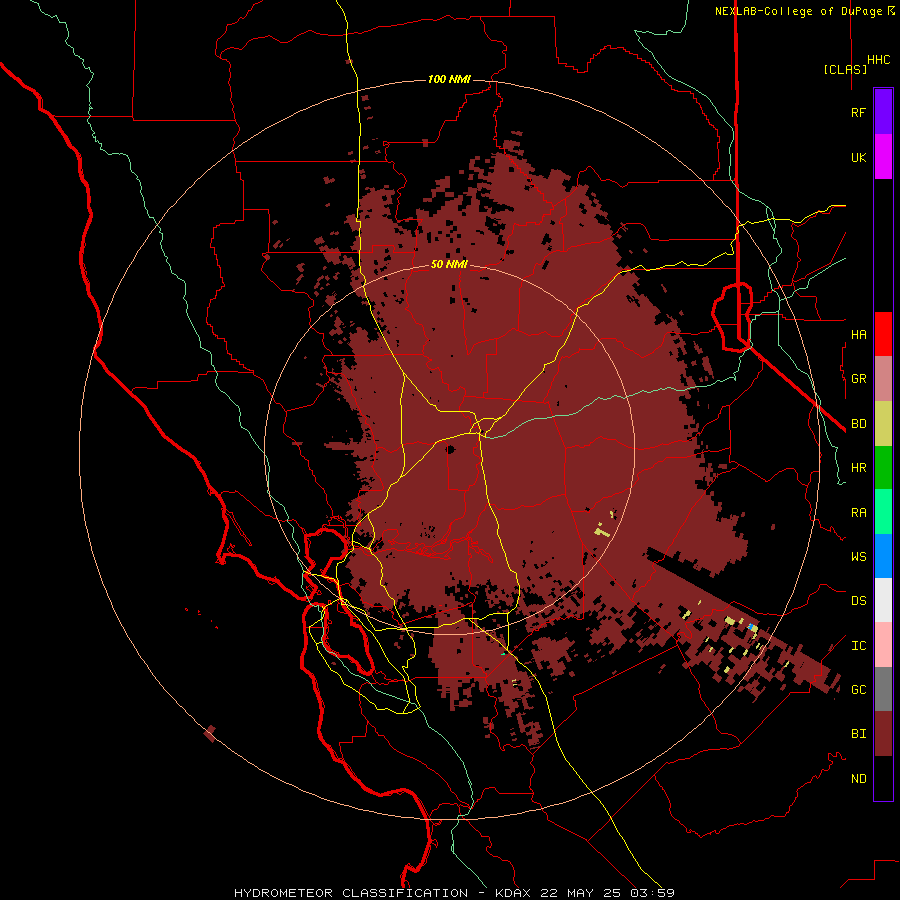Click the HA red legend swatch

tap(883, 334)
